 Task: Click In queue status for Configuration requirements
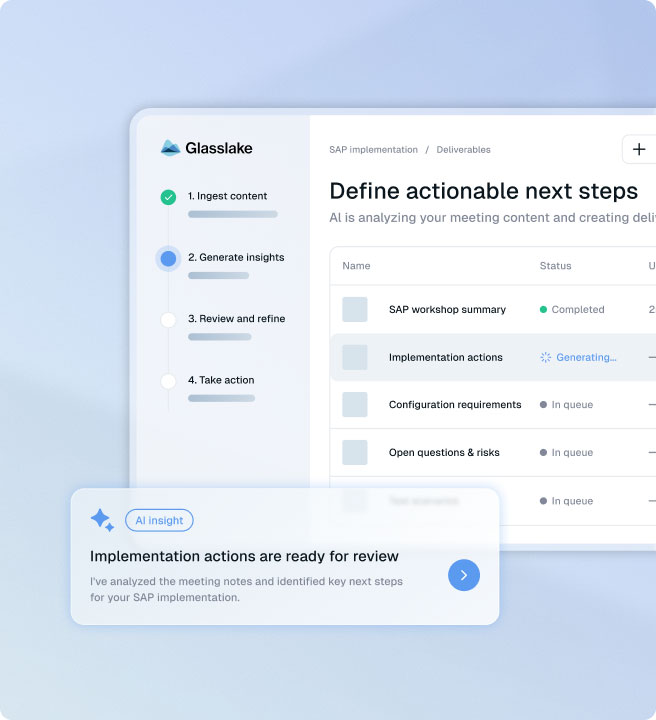pos(566,405)
